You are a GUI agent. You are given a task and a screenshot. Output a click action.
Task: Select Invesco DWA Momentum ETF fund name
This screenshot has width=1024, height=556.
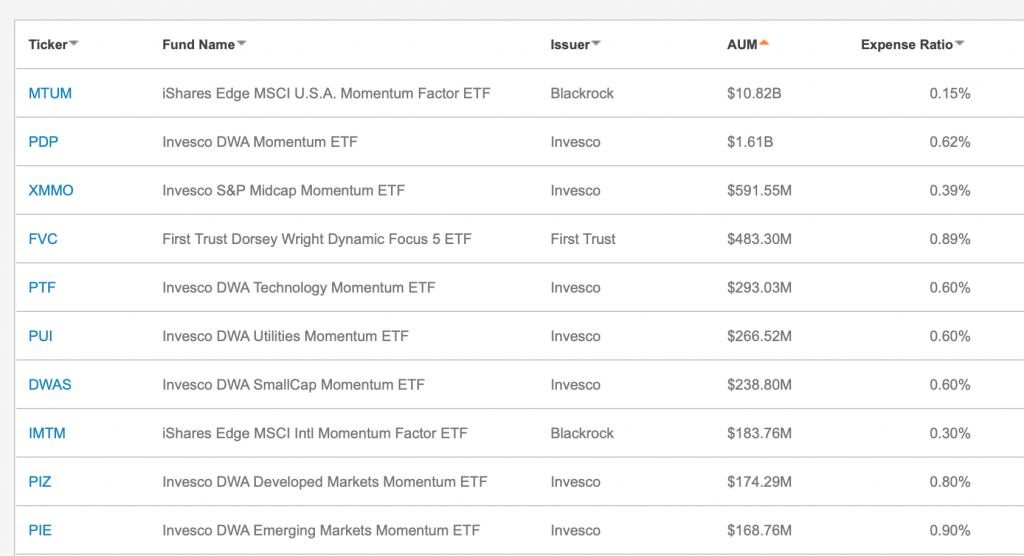tap(260, 142)
